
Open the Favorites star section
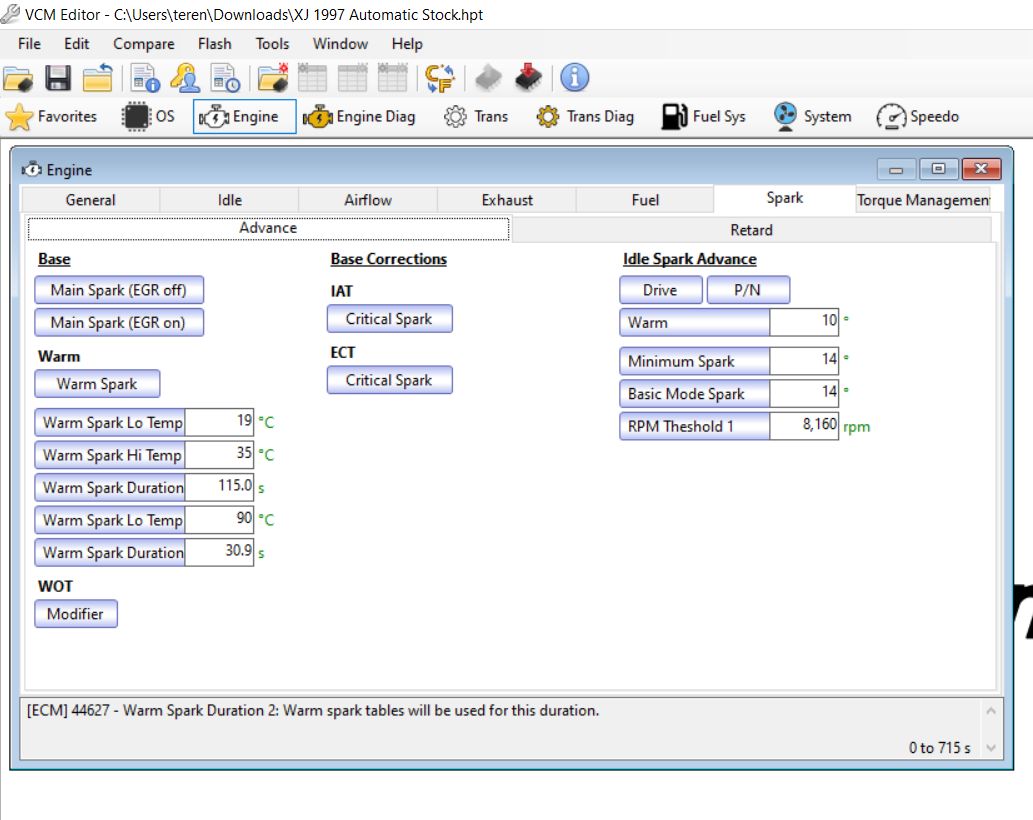52,117
